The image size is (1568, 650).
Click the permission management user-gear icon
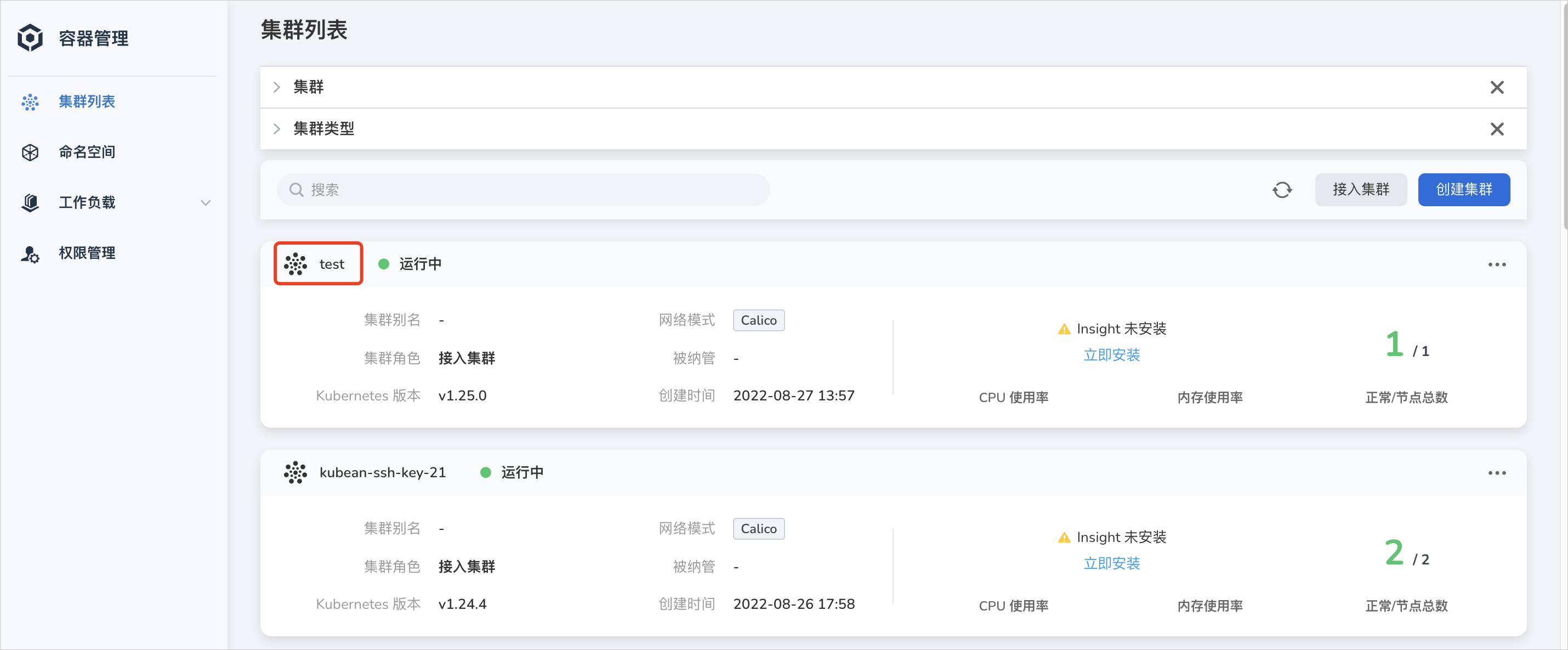click(x=30, y=254)
